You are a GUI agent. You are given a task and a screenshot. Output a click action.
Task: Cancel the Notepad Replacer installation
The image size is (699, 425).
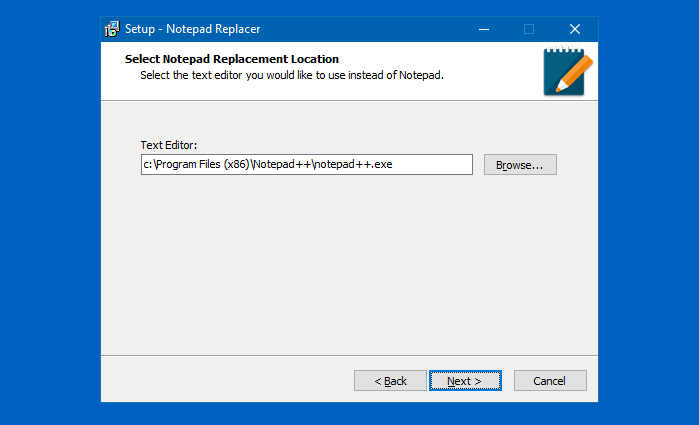click(x=550, y=381)
